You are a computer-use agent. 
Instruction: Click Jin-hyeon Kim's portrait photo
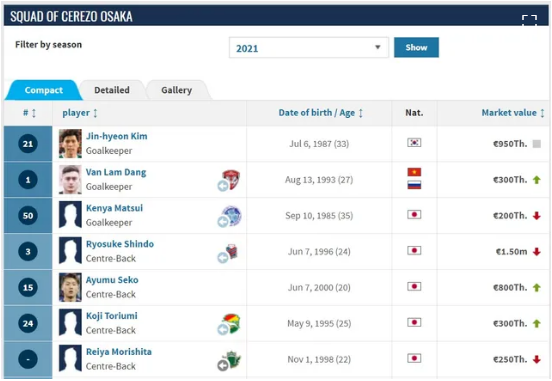70,144
